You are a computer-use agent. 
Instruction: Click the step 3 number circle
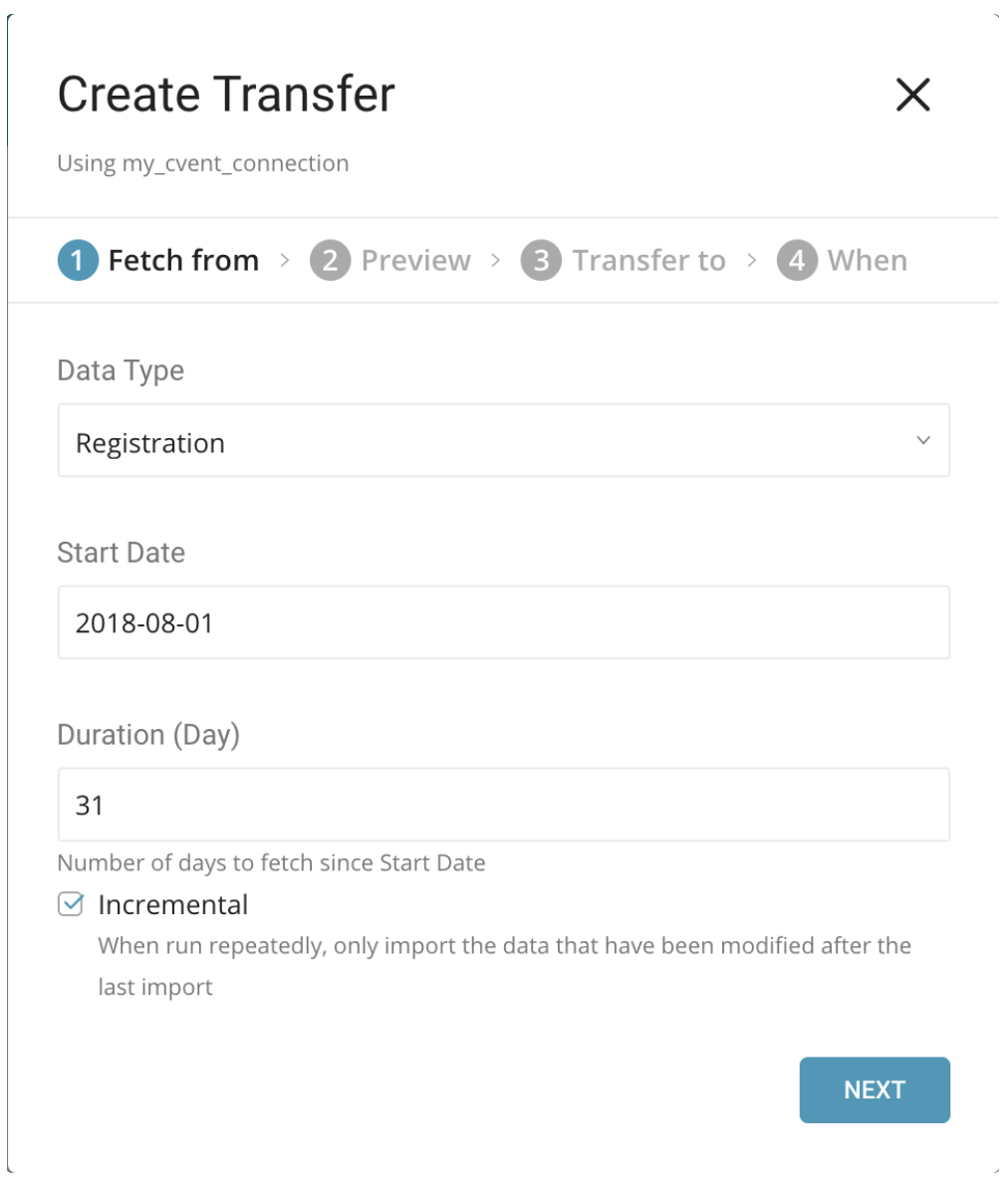point(541,261)
